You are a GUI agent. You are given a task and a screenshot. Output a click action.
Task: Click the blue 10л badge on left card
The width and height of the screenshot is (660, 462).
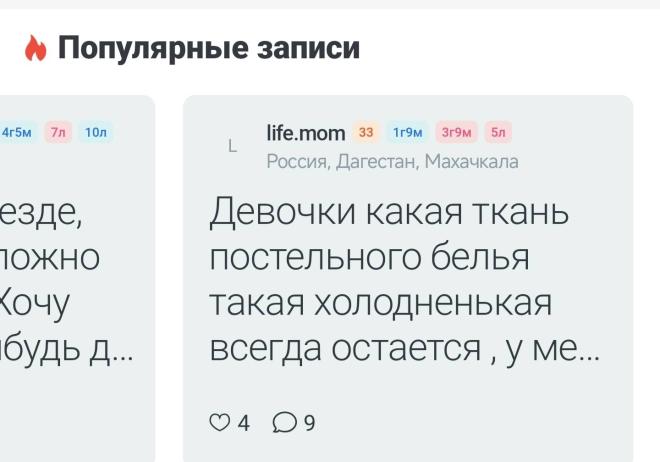point(96,133)
